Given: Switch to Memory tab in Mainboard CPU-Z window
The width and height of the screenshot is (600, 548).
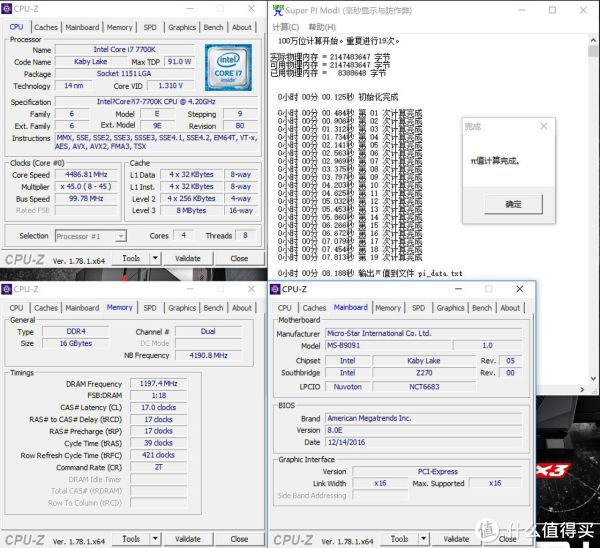Looking at the screenshot, I should point(388,308).
